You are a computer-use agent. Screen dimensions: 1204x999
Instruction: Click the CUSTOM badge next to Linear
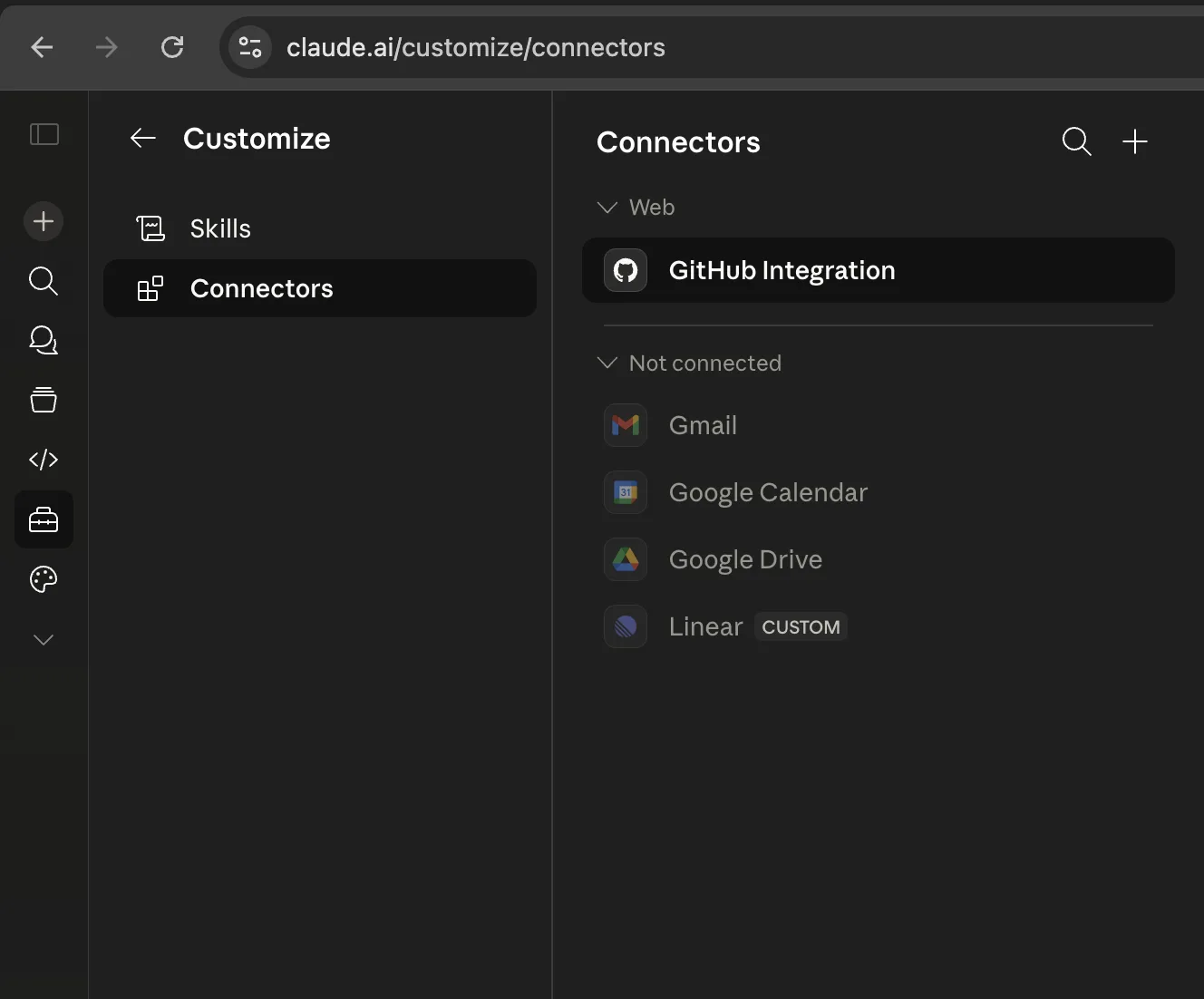pyautogui.click(x=801, y=626)
